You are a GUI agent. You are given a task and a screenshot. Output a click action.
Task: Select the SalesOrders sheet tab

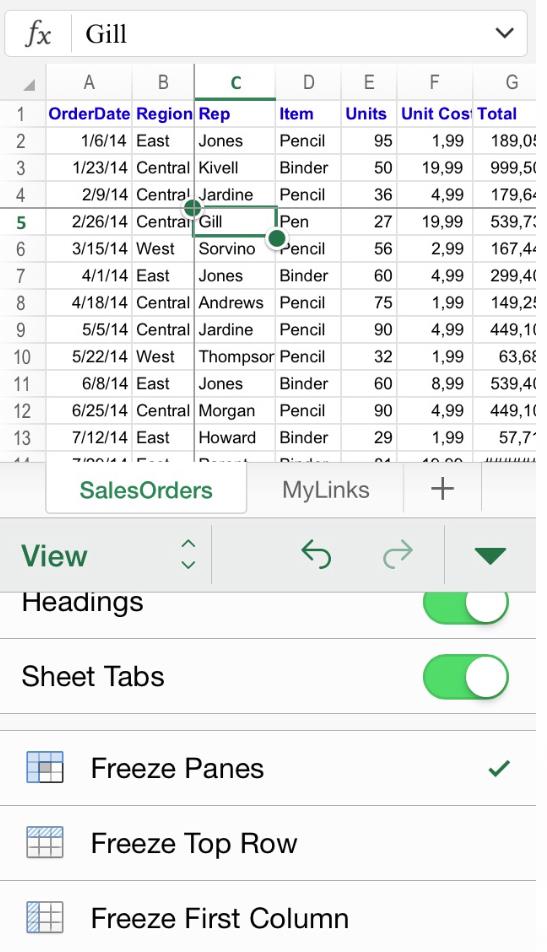(x=146, y=490)
